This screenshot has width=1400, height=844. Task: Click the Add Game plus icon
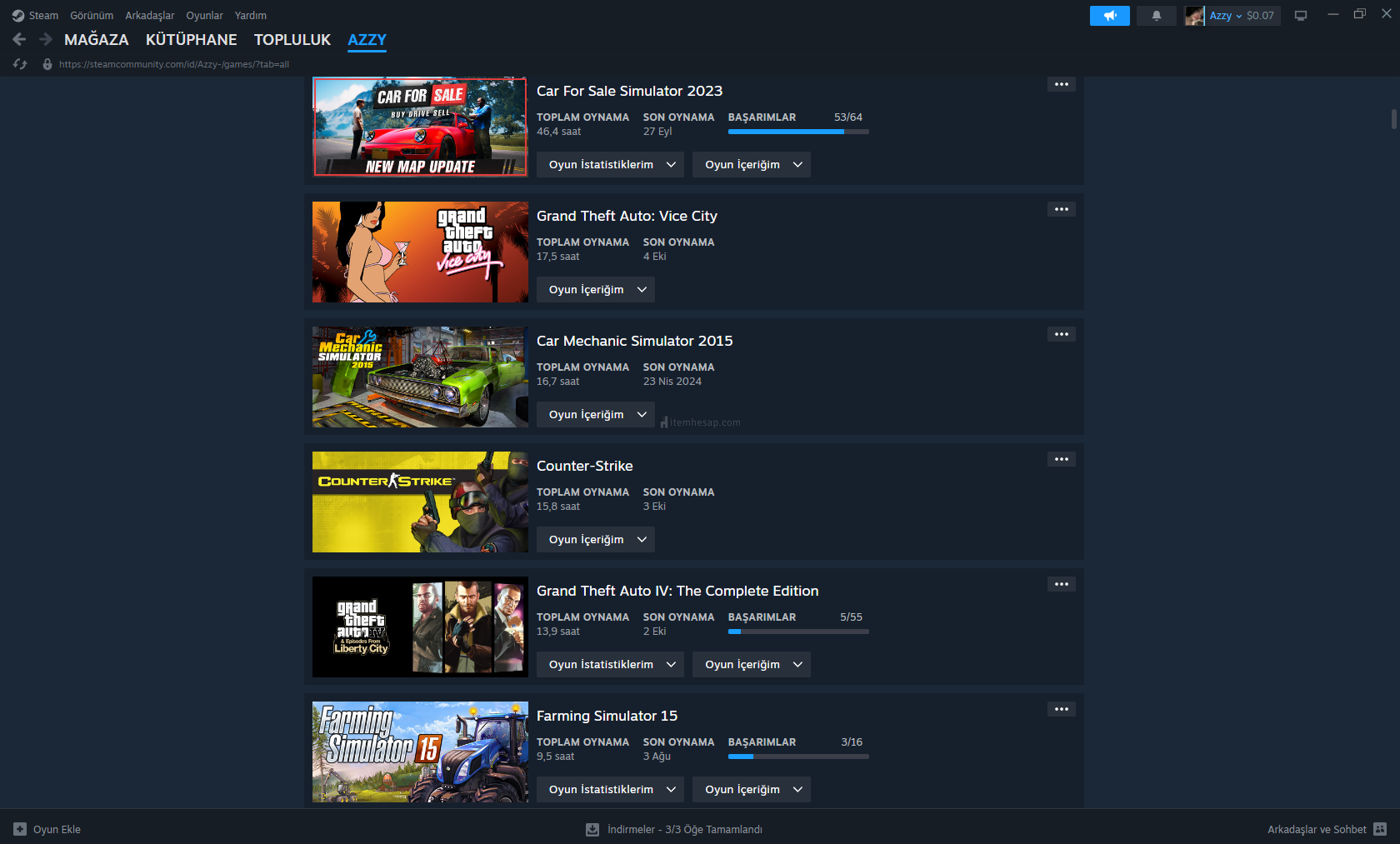20,829
